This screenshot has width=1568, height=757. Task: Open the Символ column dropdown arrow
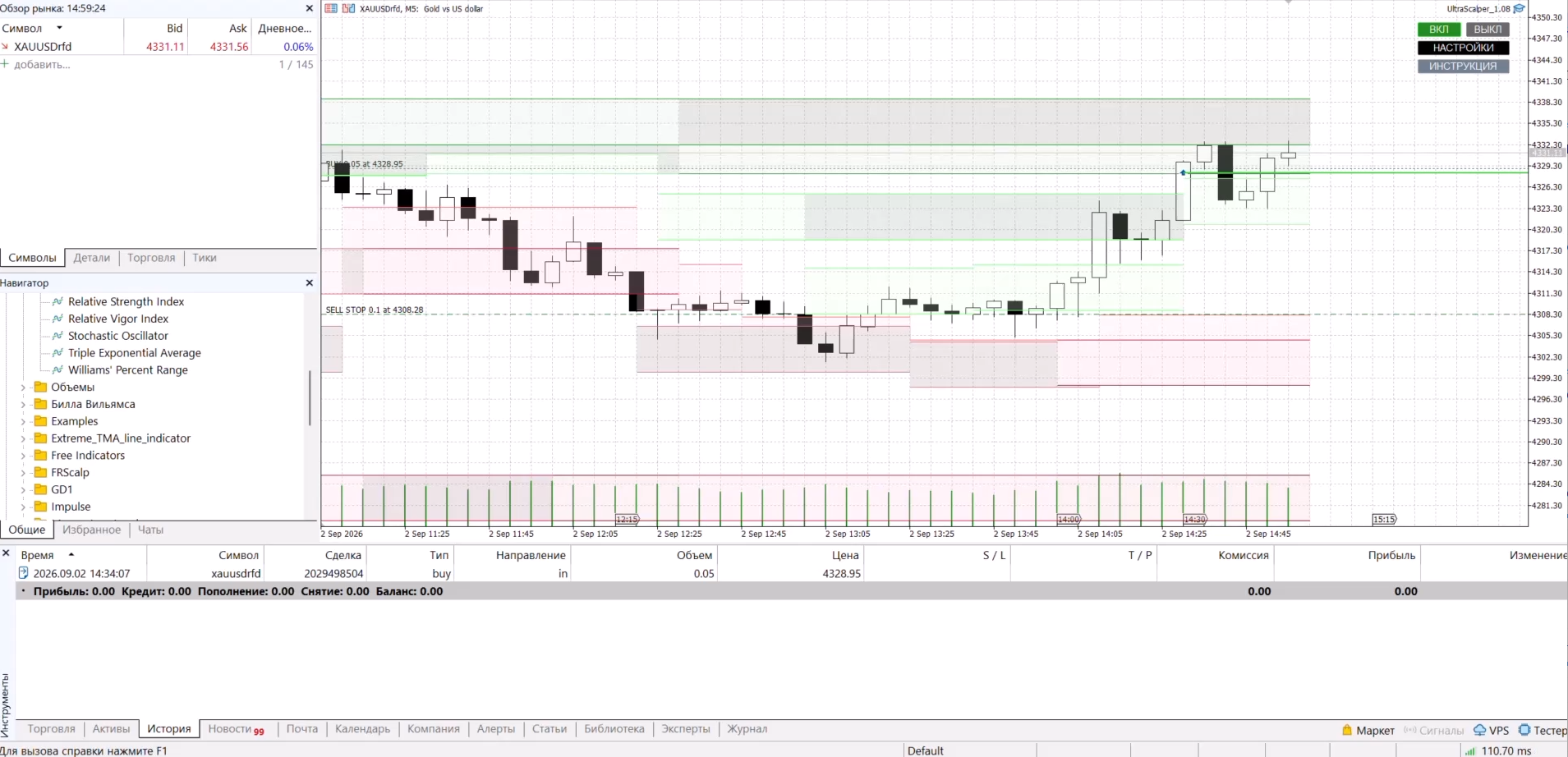click(59, 28)
